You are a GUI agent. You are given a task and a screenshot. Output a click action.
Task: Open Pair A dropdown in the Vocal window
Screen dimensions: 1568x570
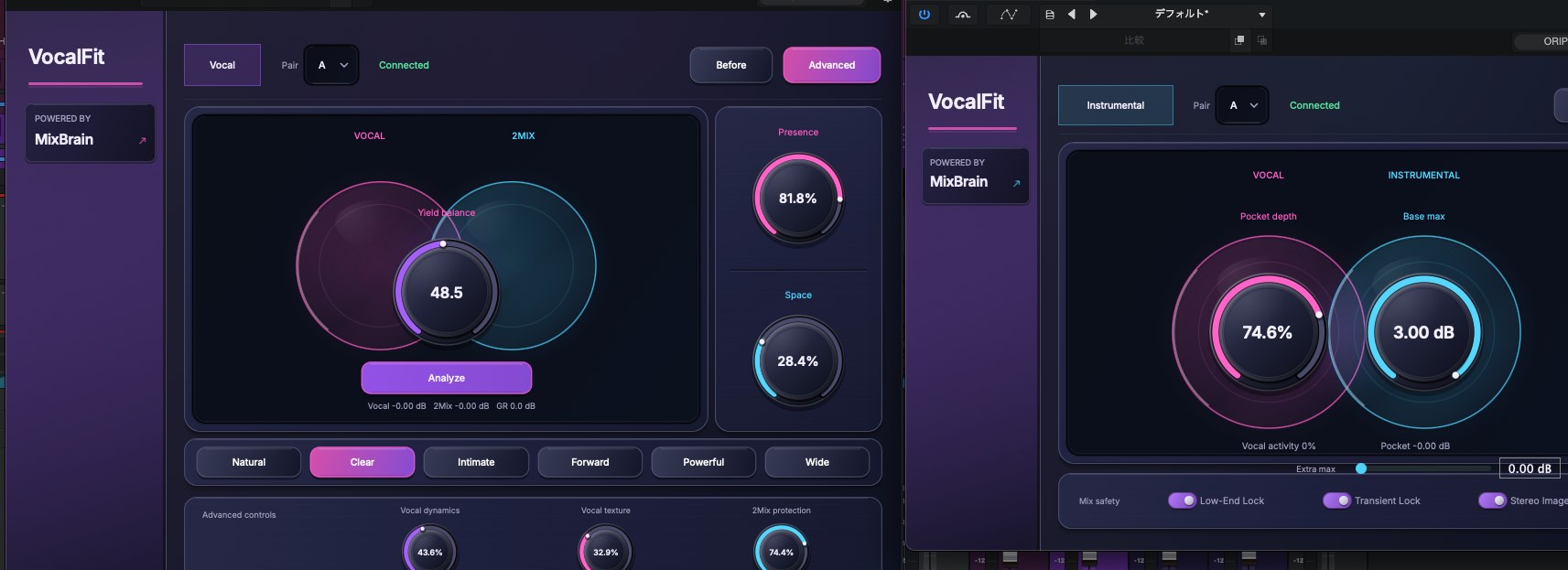point(331,65)
